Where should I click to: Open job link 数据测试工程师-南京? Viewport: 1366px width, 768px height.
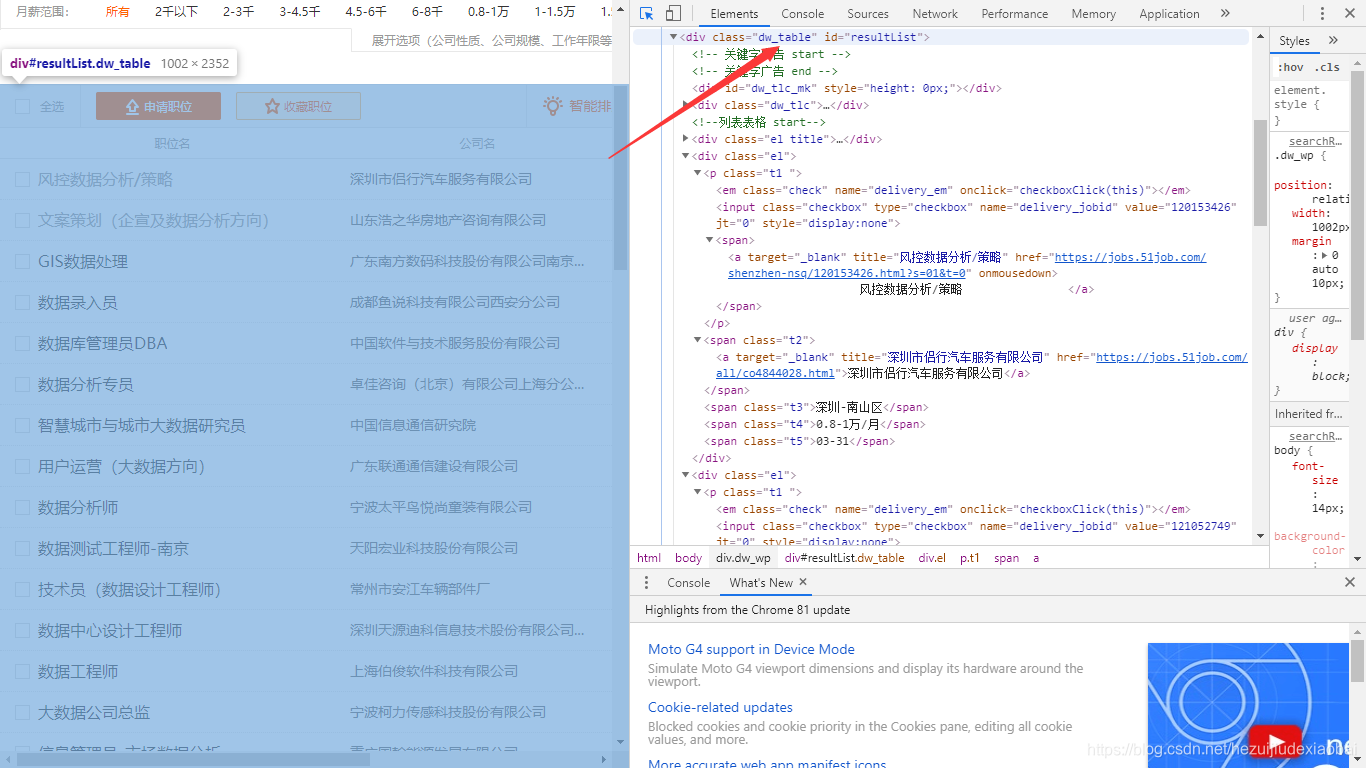(113, 548)
